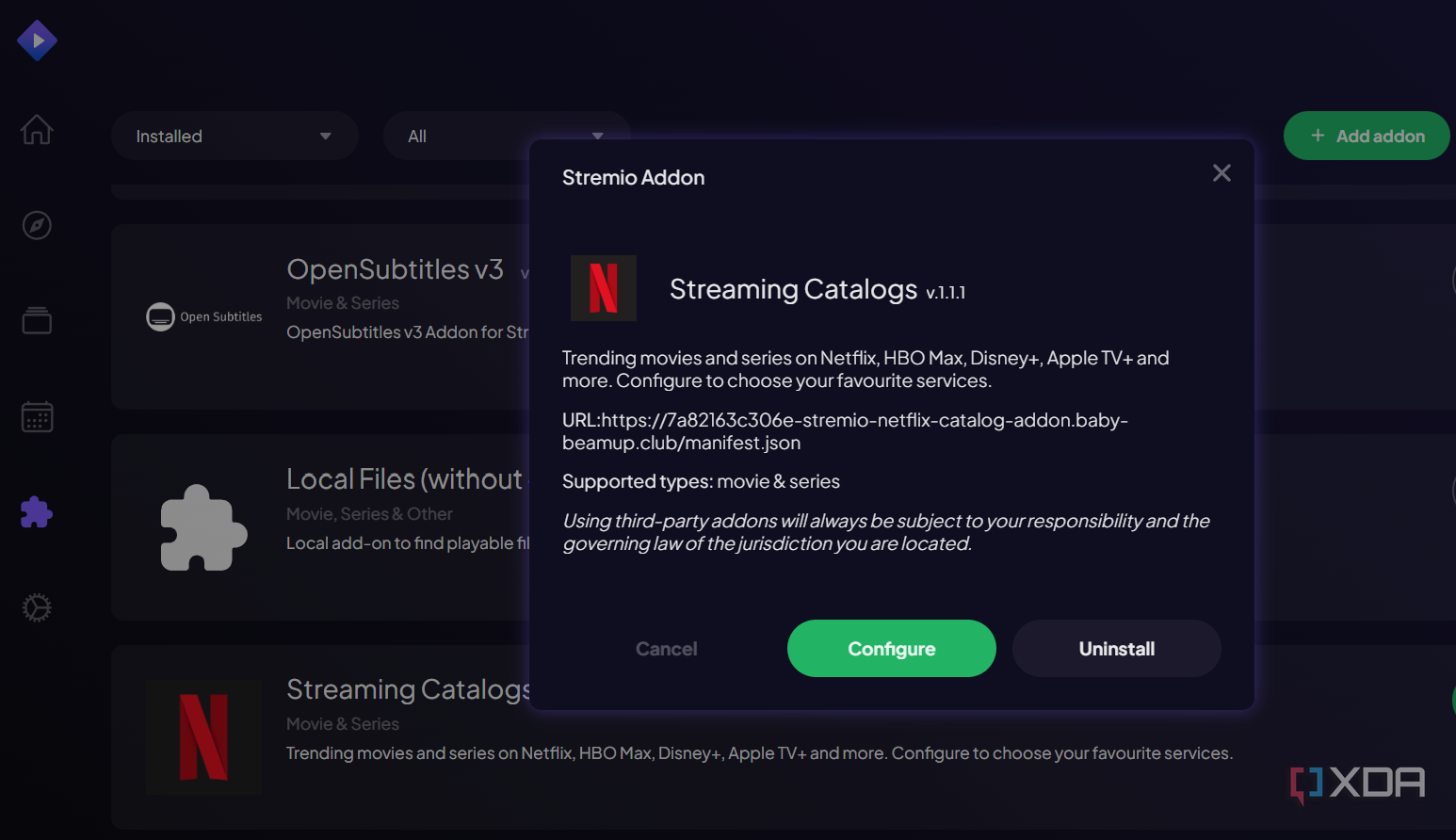Click the OpenSubtitles v3 addon title
Screen dimensions: 1456x840
(396, 269)
